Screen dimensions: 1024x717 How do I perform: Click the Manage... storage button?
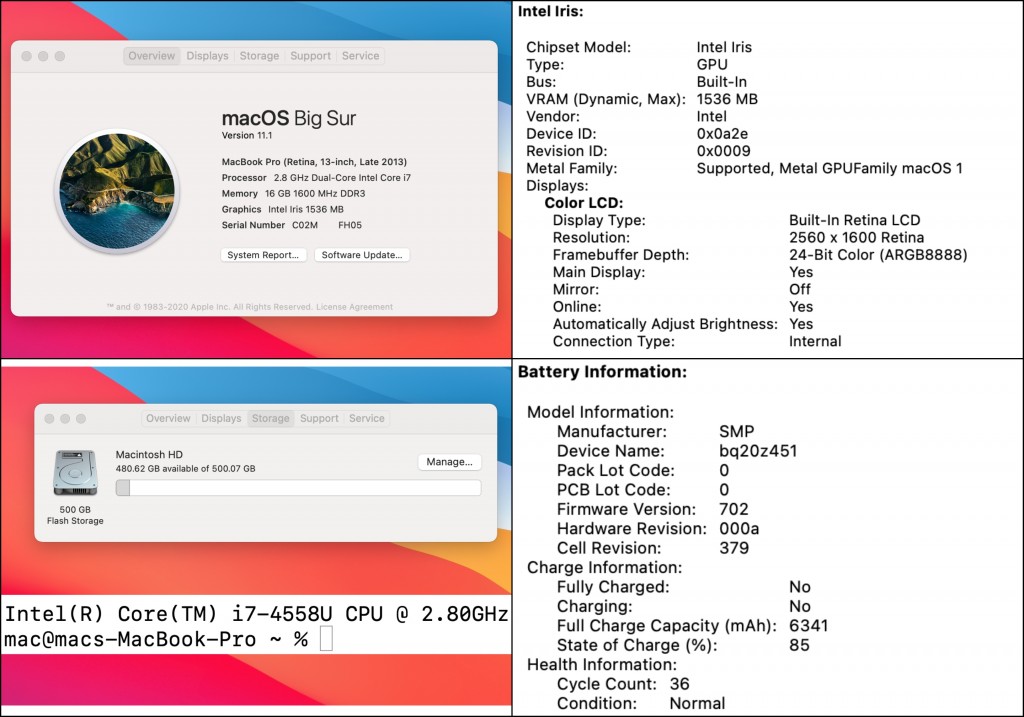449,462
